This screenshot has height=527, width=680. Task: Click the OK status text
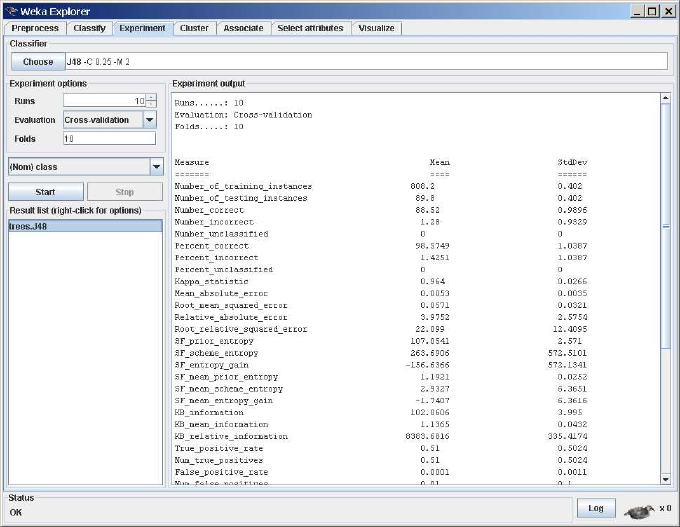coord(16,512)
